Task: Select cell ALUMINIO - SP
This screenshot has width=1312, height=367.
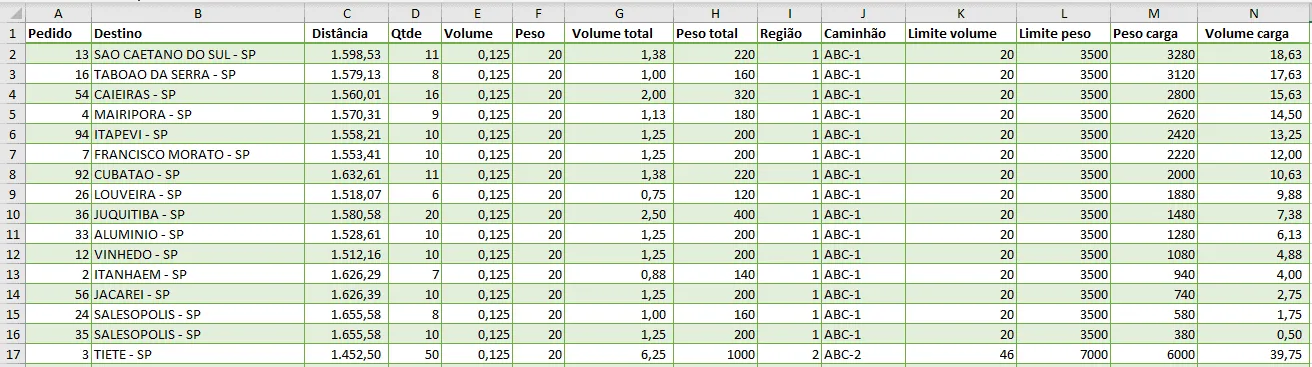Action: coord(199,234)
